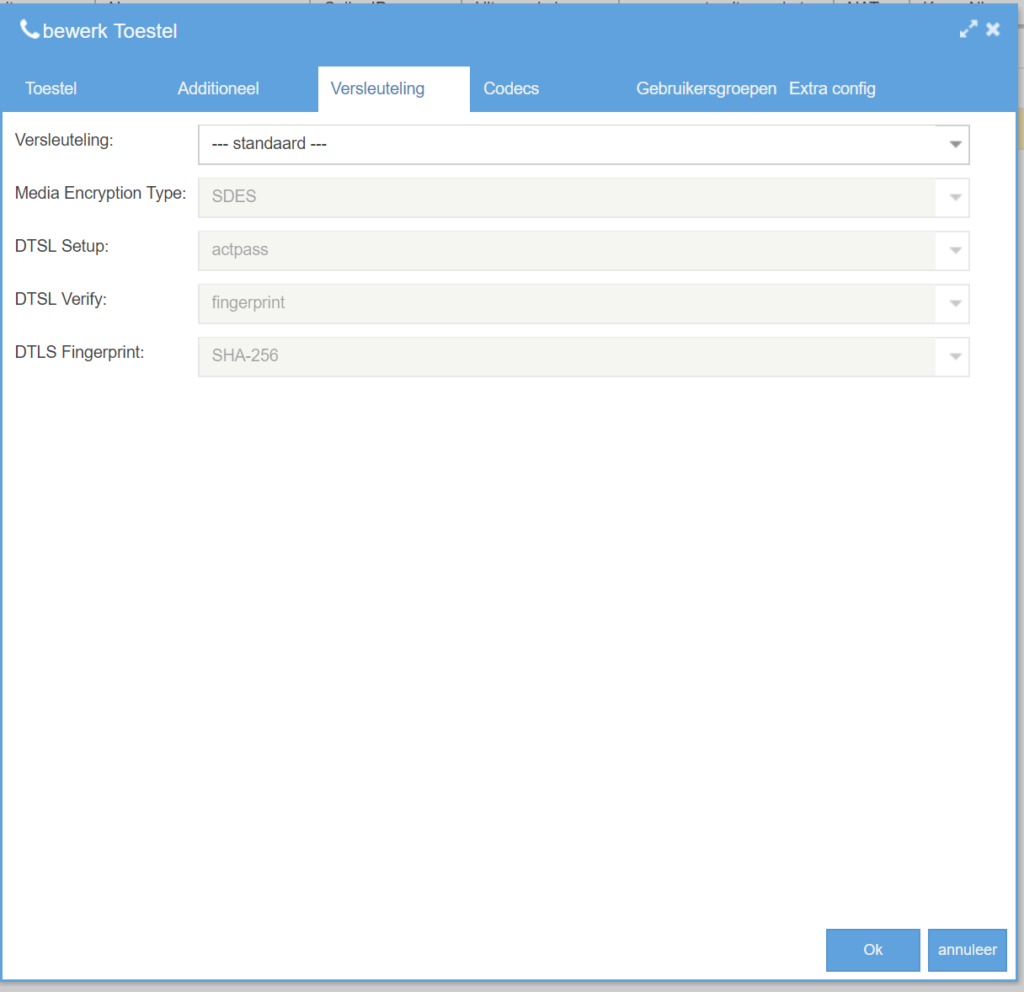Maximize the bewerk Toestel dialog

pyautogui.click(x=967, y=30)
